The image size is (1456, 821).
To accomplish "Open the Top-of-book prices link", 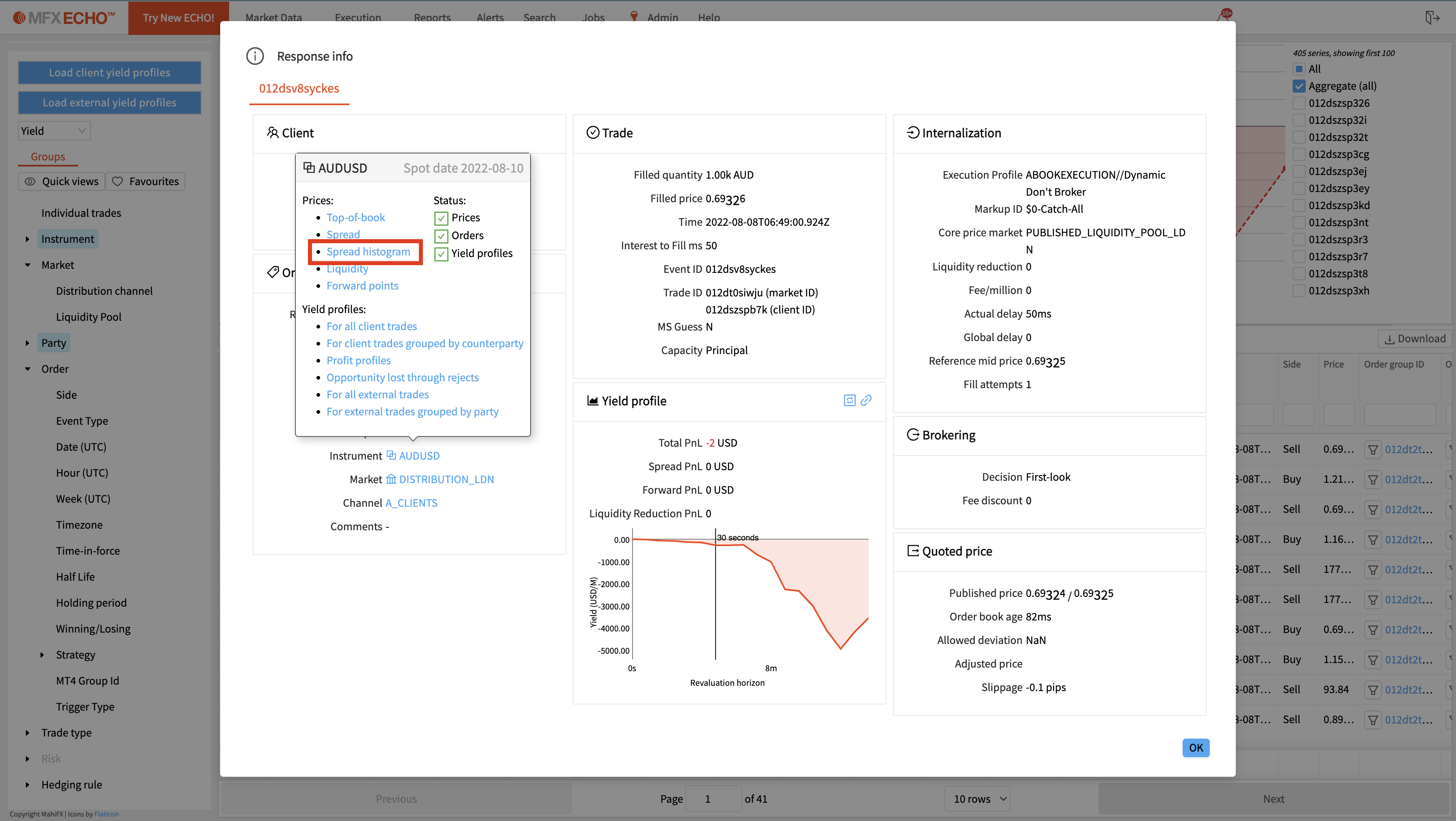I will [355, 218].
